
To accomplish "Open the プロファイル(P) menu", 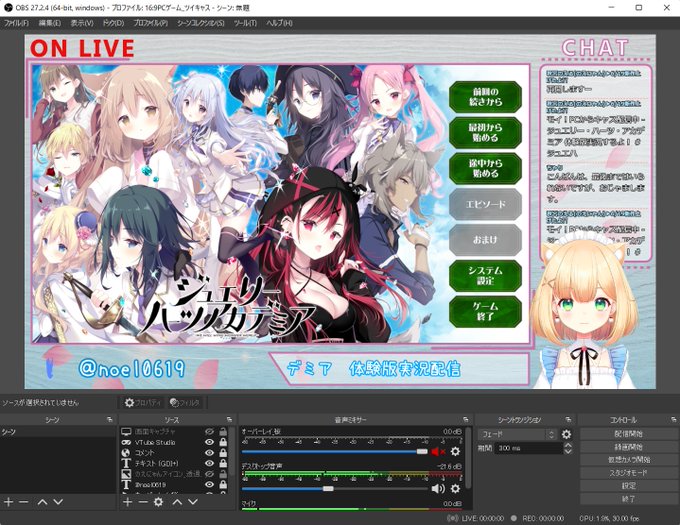I will coord(150,23).
